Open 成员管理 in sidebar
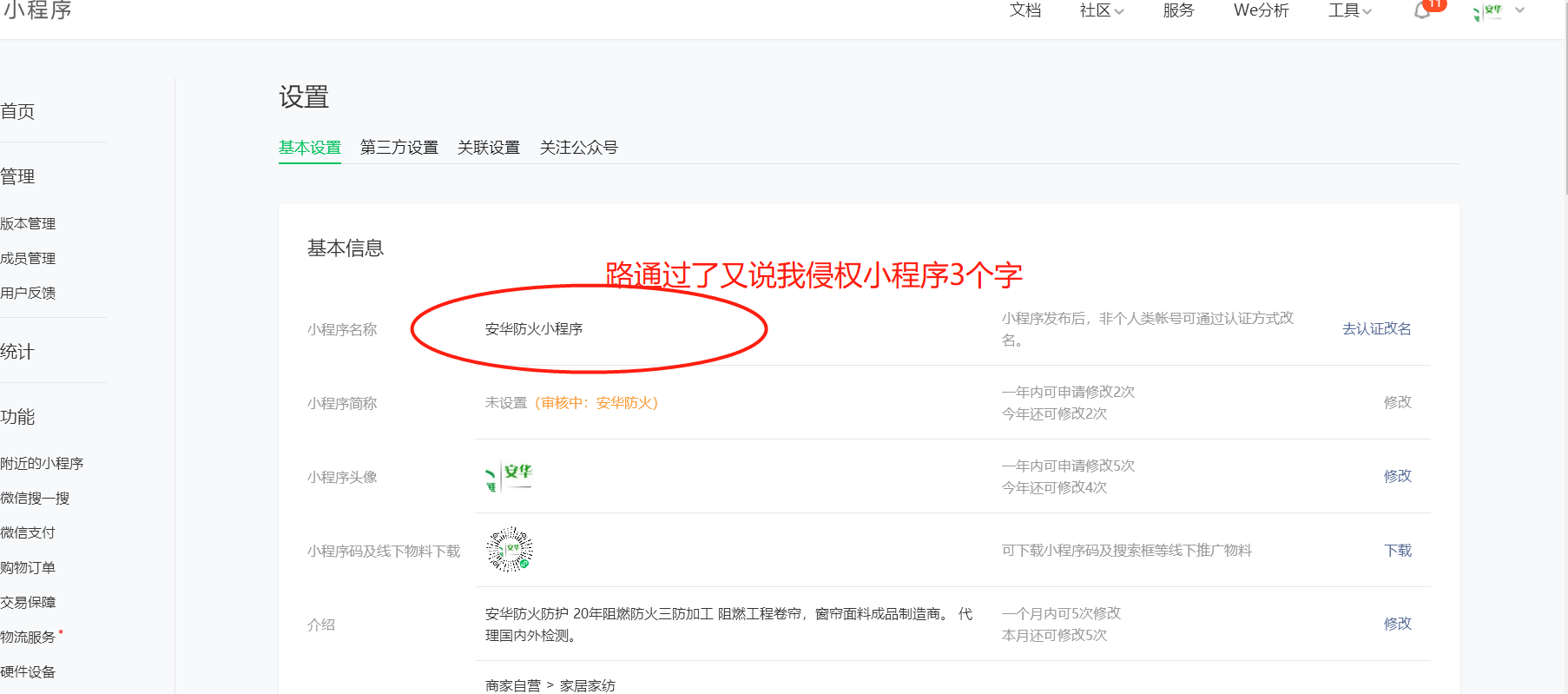The image size is (1568, 694). [x=28, y=258]
